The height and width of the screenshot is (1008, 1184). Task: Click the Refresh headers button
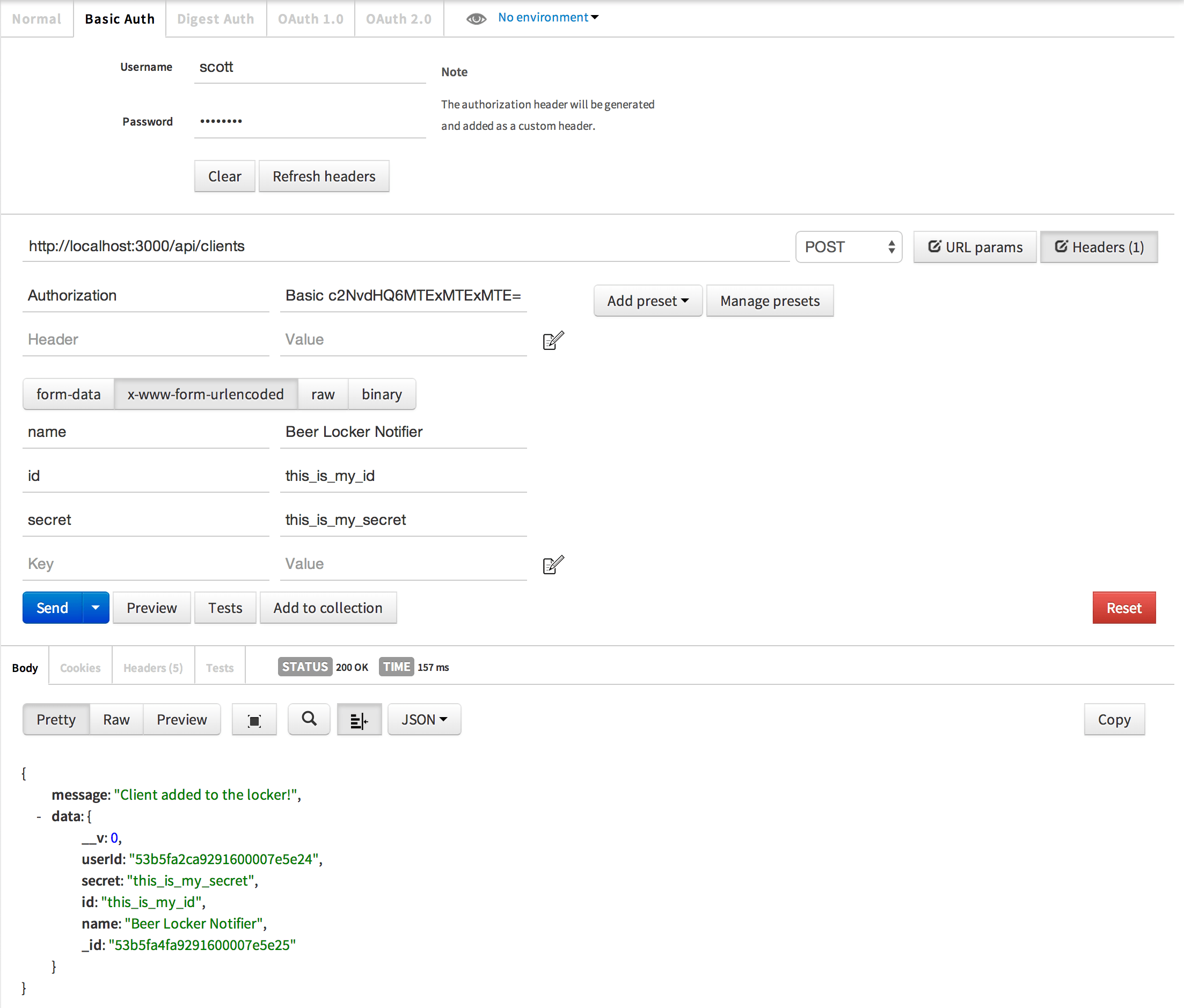pos(324,177)
